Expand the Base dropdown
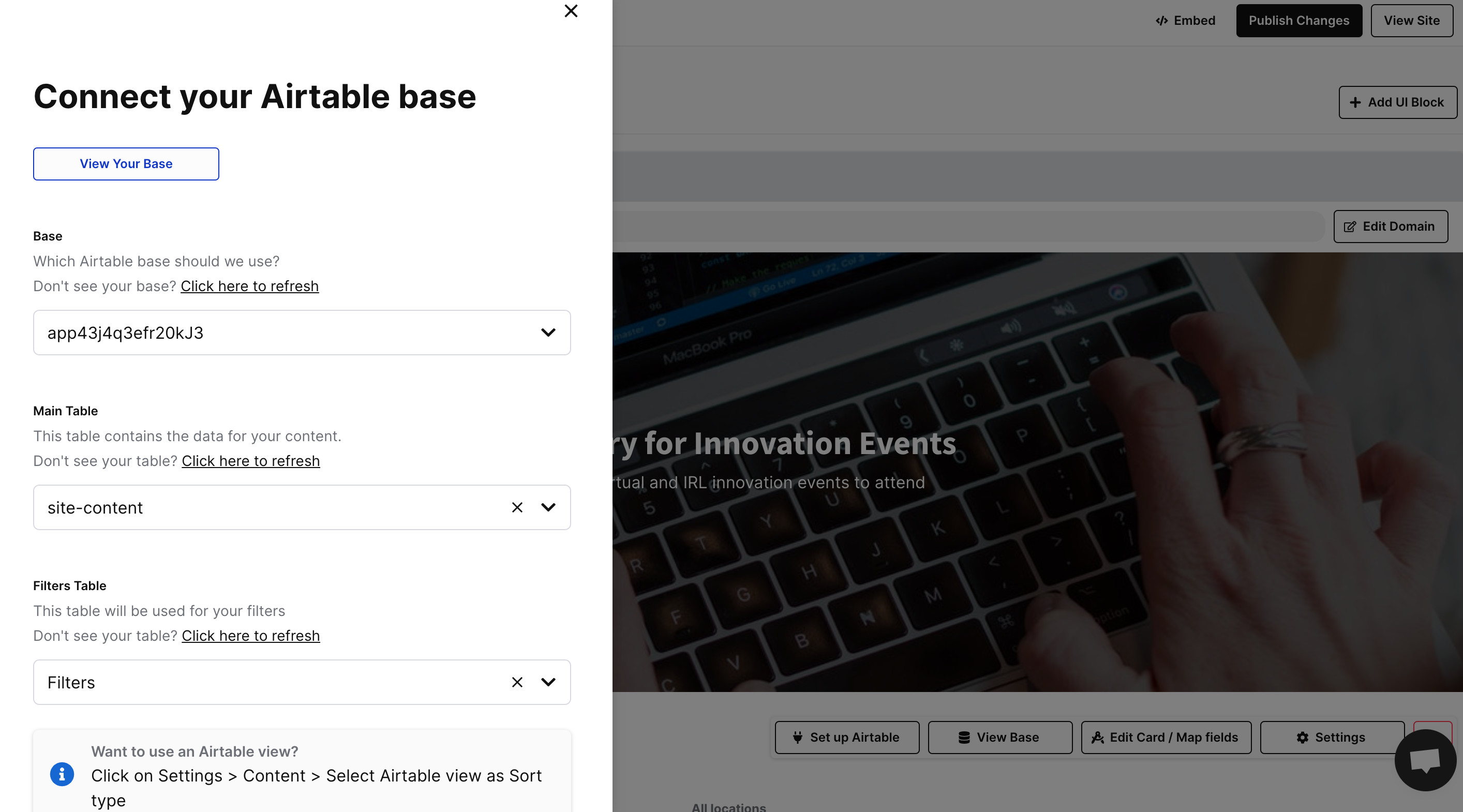1463x812 pixels. coord(548,333)
